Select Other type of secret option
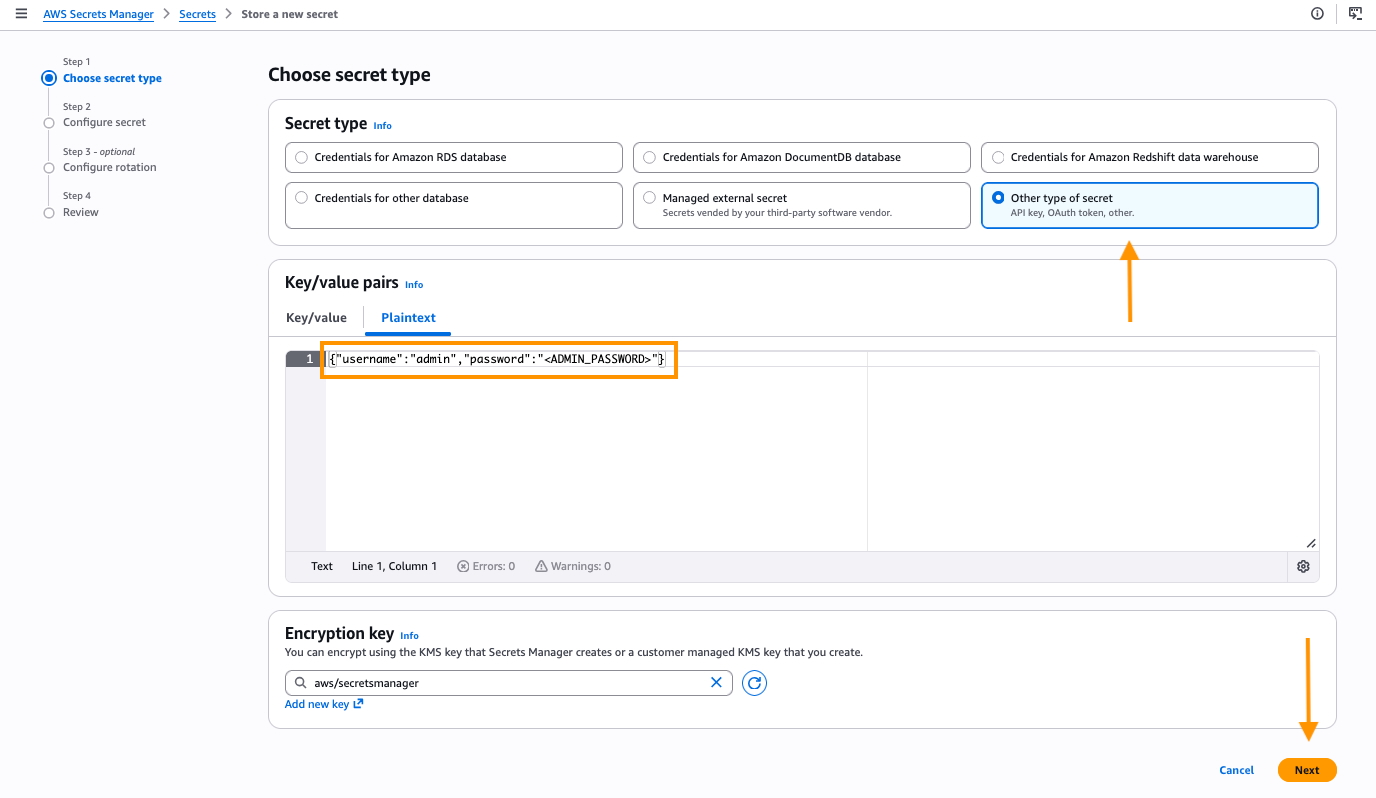 click(x=1150, y=205)
